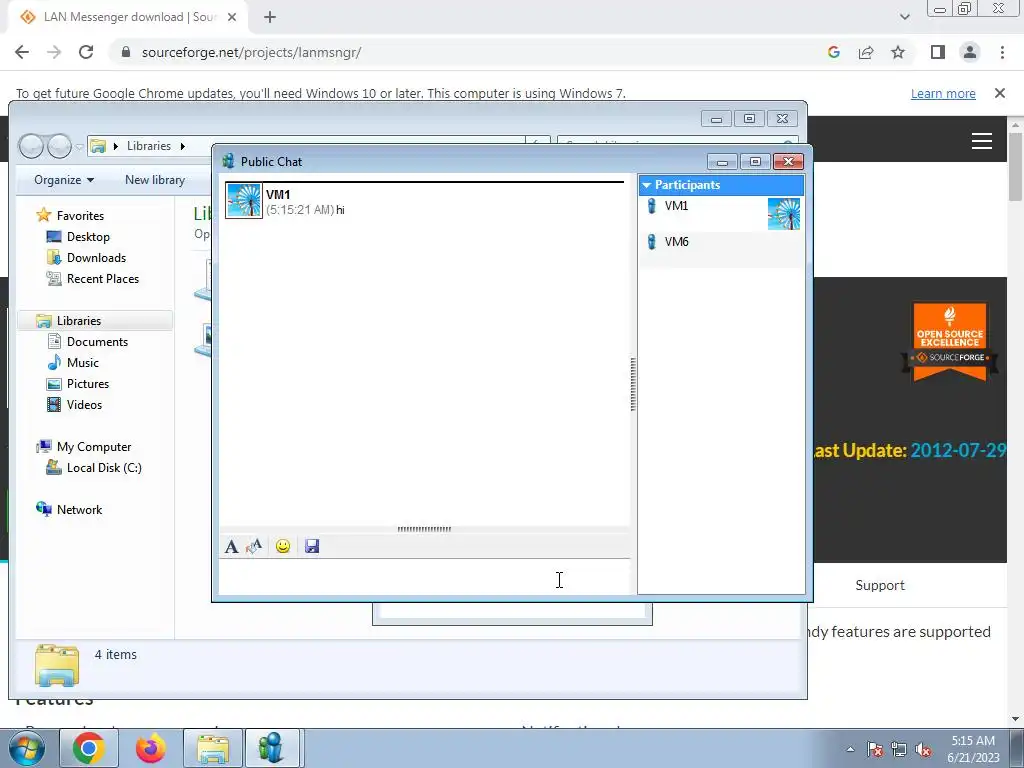1024x768 pixels.
Task: Click Explorer back navigation button
Action: [x=31, y=146]
